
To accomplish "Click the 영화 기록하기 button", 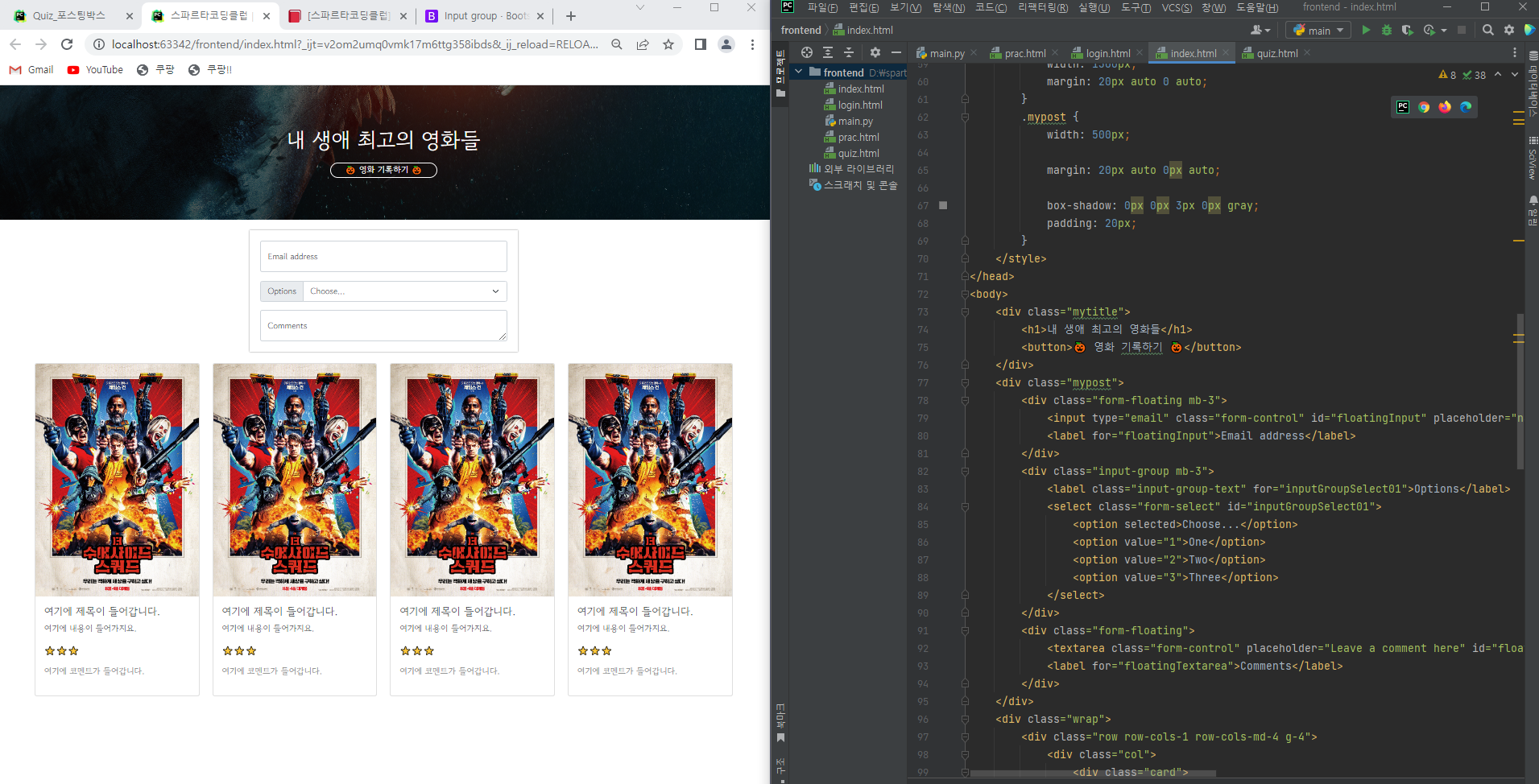I will click(383, 170).
